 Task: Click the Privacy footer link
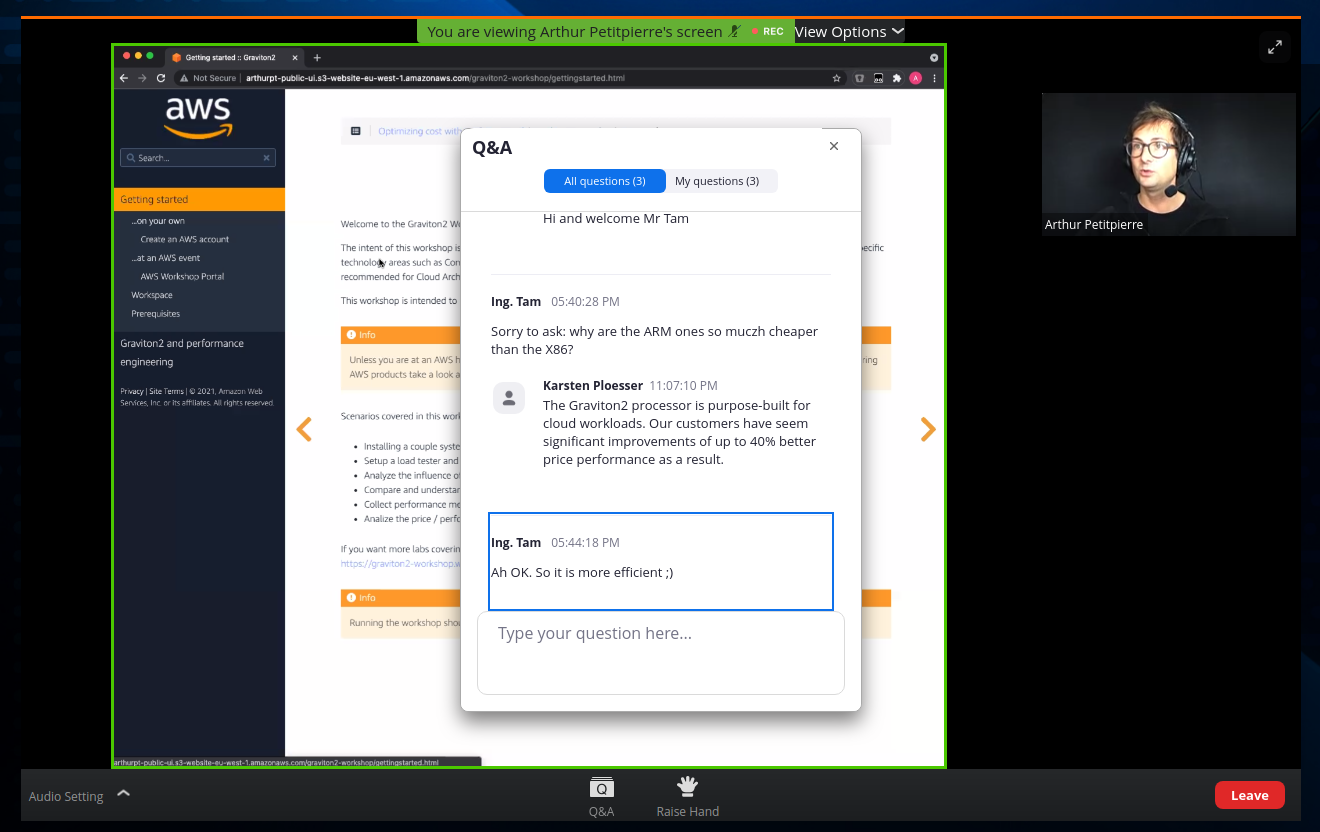(132, 391)
